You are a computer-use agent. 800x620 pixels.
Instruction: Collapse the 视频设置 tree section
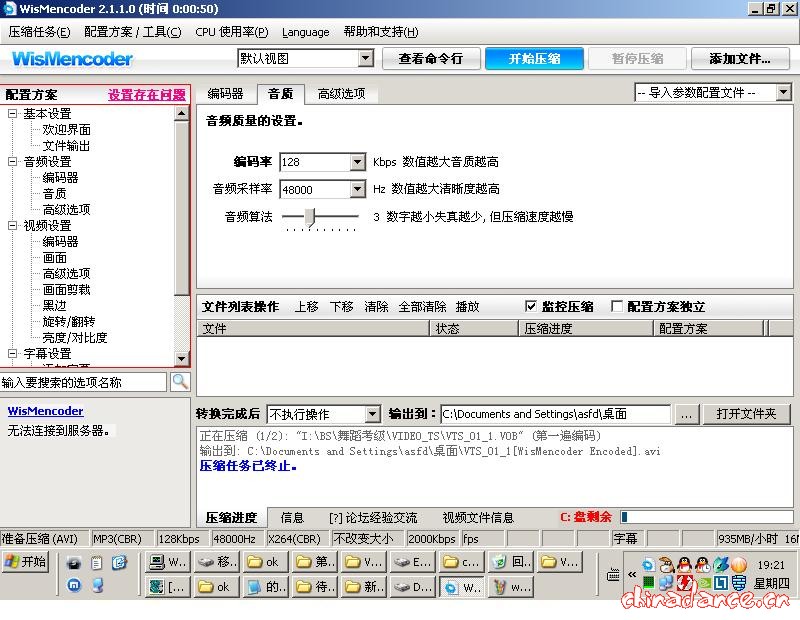click(12, 225)
